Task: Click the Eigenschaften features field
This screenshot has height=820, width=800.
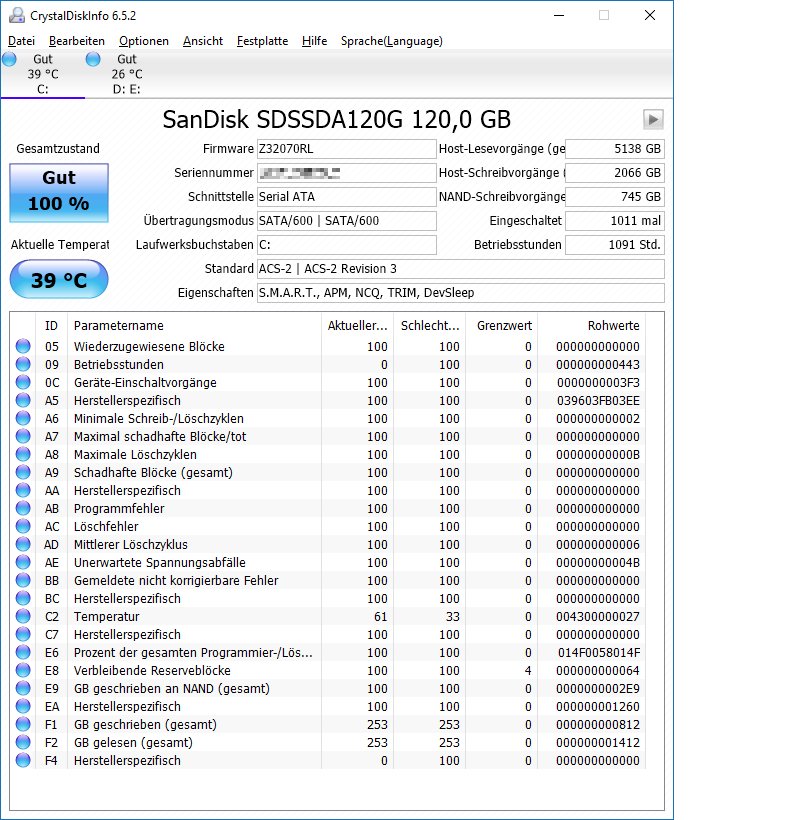Action: click(461, 293)
